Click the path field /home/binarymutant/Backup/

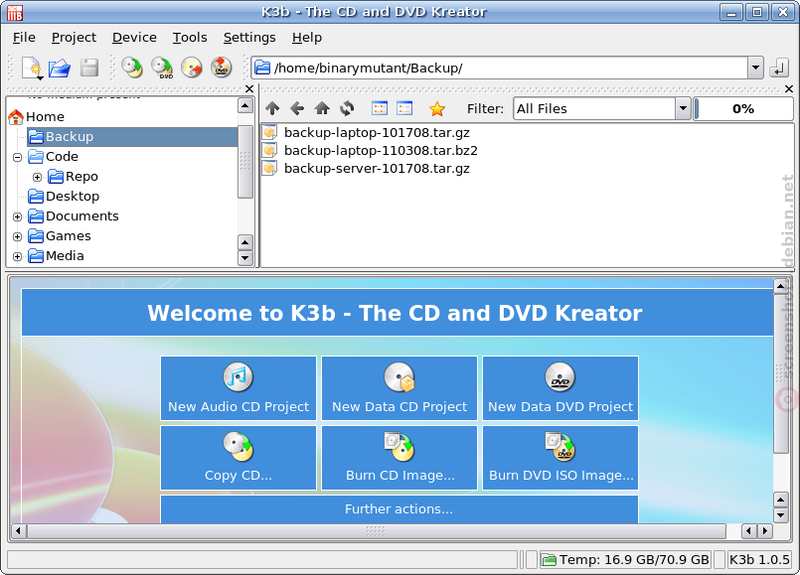pyautogui.click(x=500, y=68)
